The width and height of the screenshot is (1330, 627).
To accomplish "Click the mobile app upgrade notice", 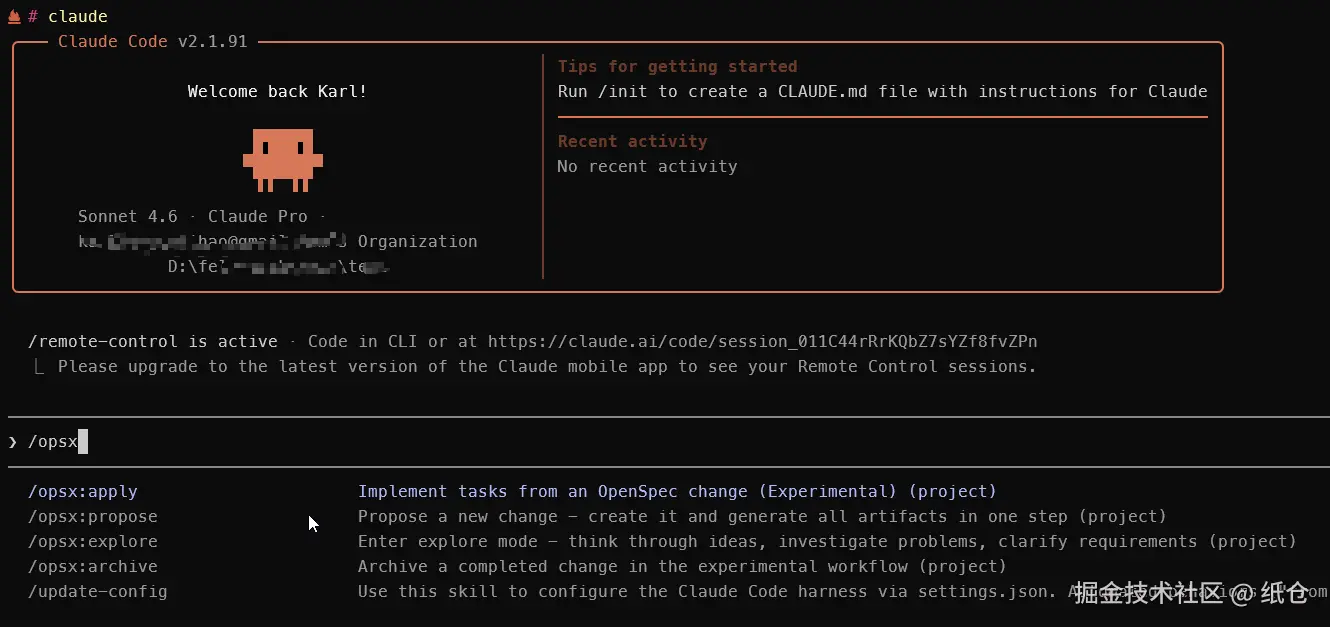I will point(547,367).
